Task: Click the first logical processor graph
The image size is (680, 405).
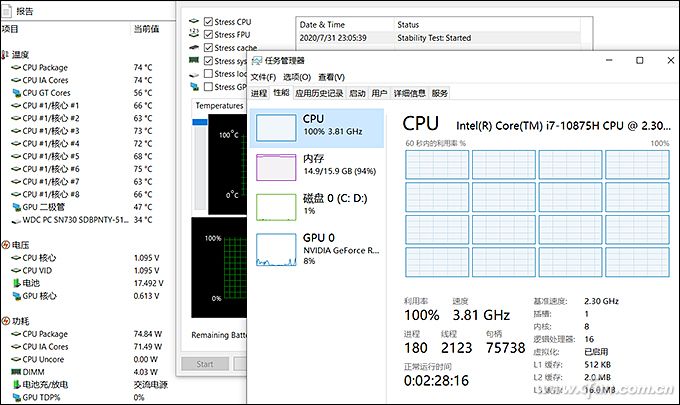Action: [437, 164]
